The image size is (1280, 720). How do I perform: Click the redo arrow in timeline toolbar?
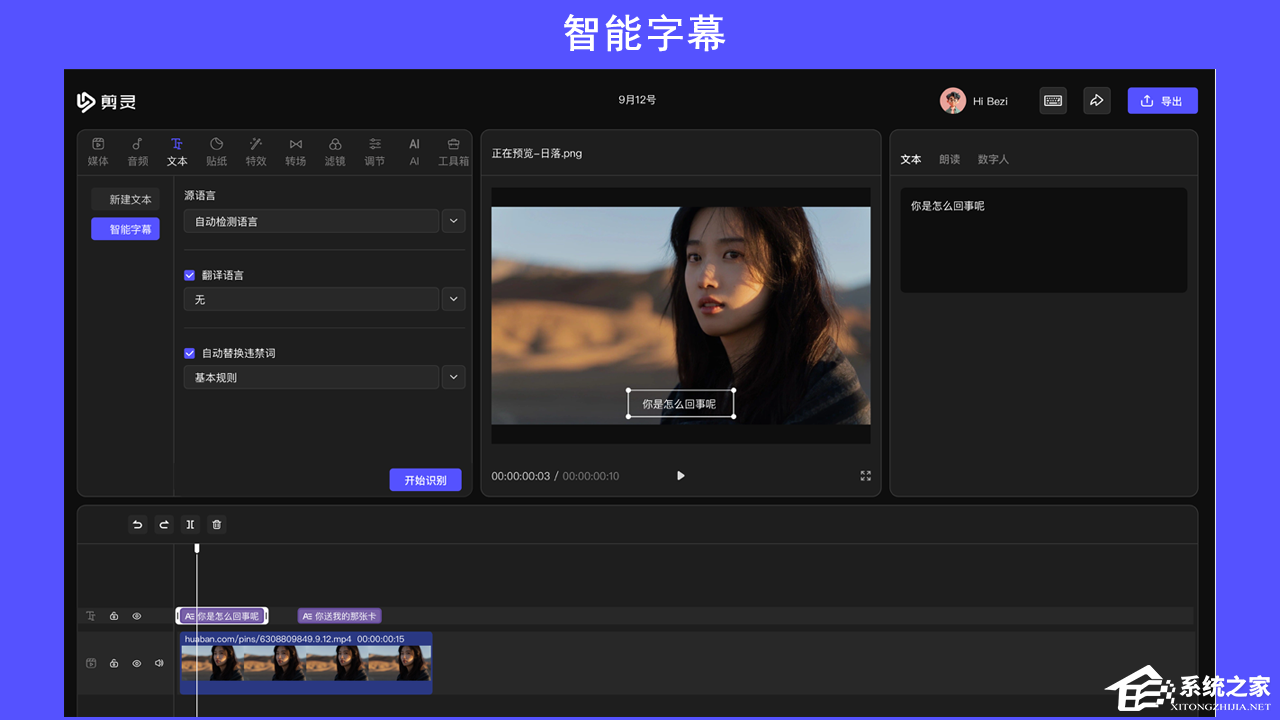tap(164, 525)
